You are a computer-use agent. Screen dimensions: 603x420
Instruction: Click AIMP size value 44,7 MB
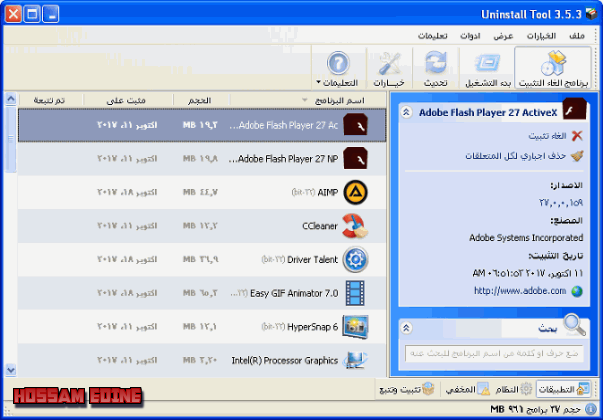200,192
